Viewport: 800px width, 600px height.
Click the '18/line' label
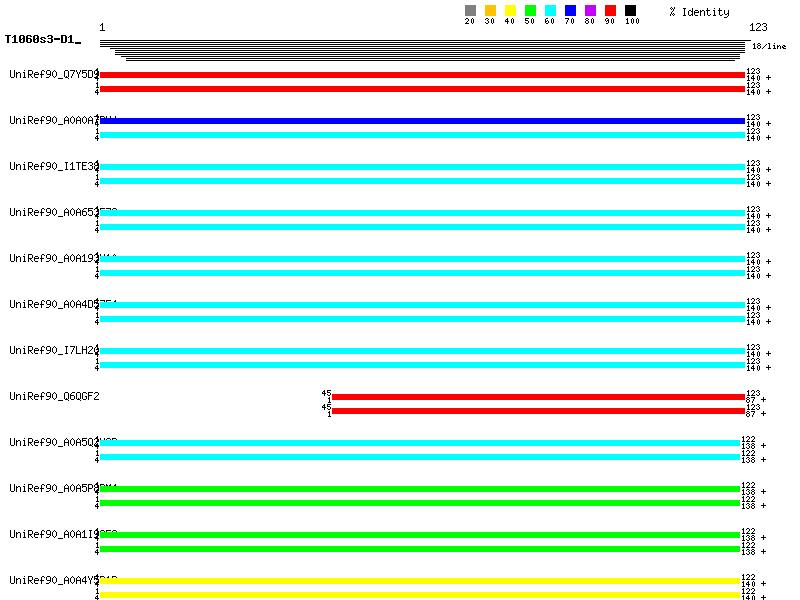pos(769,46)
